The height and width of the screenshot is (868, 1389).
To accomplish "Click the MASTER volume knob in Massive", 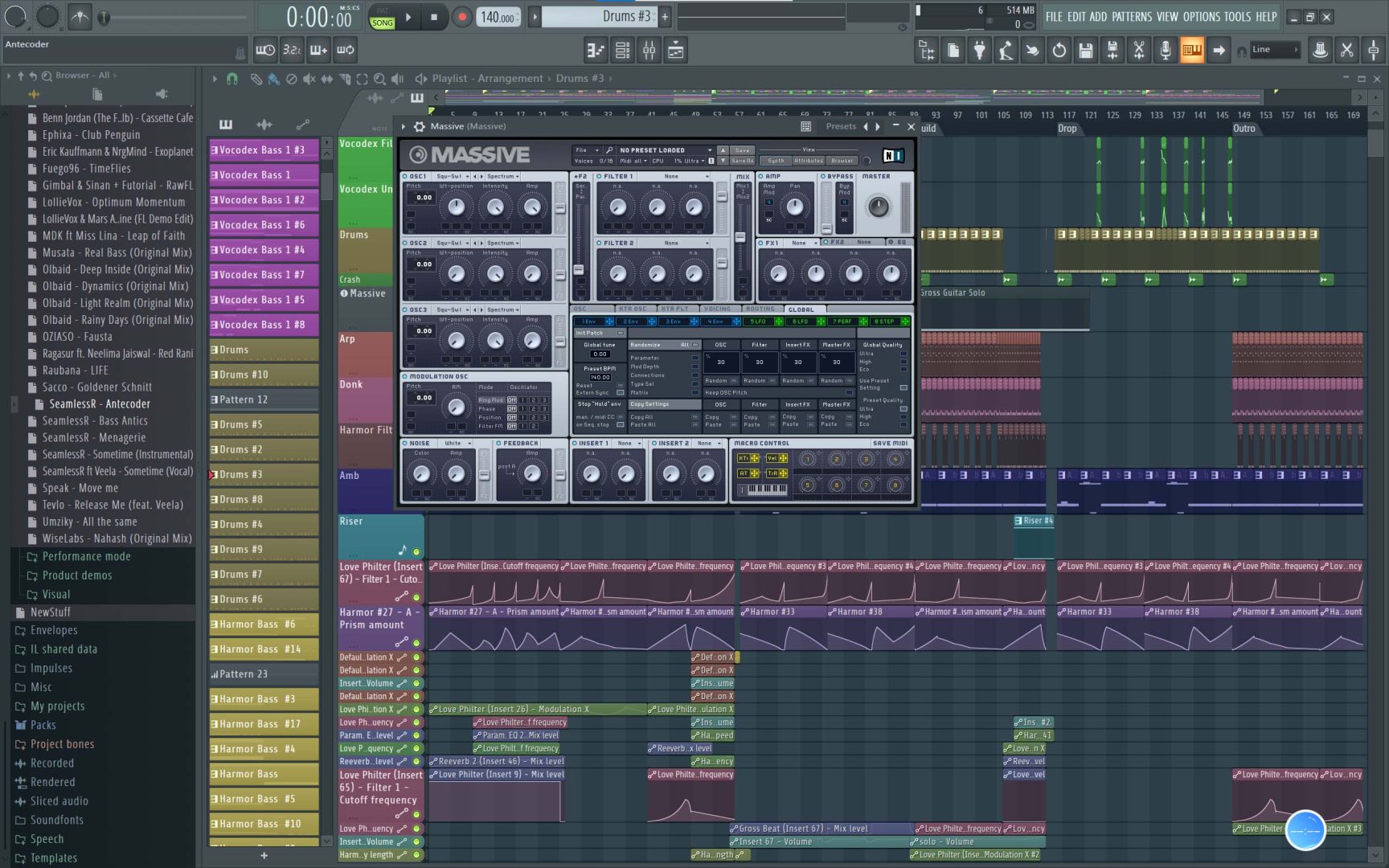I will pos(879,207).
